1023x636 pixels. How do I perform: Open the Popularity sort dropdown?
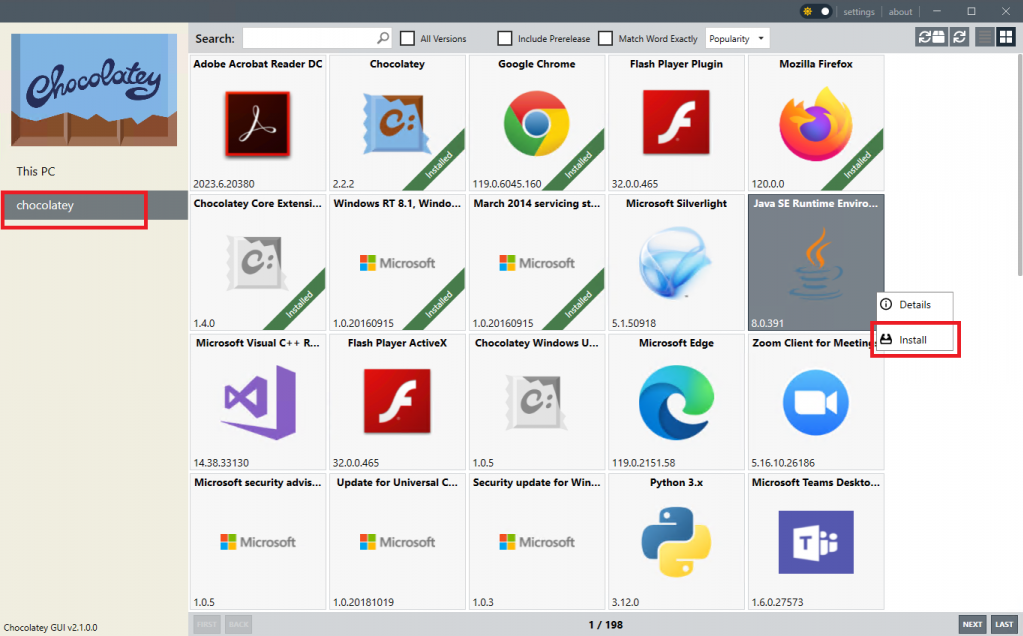pos(737,38)
